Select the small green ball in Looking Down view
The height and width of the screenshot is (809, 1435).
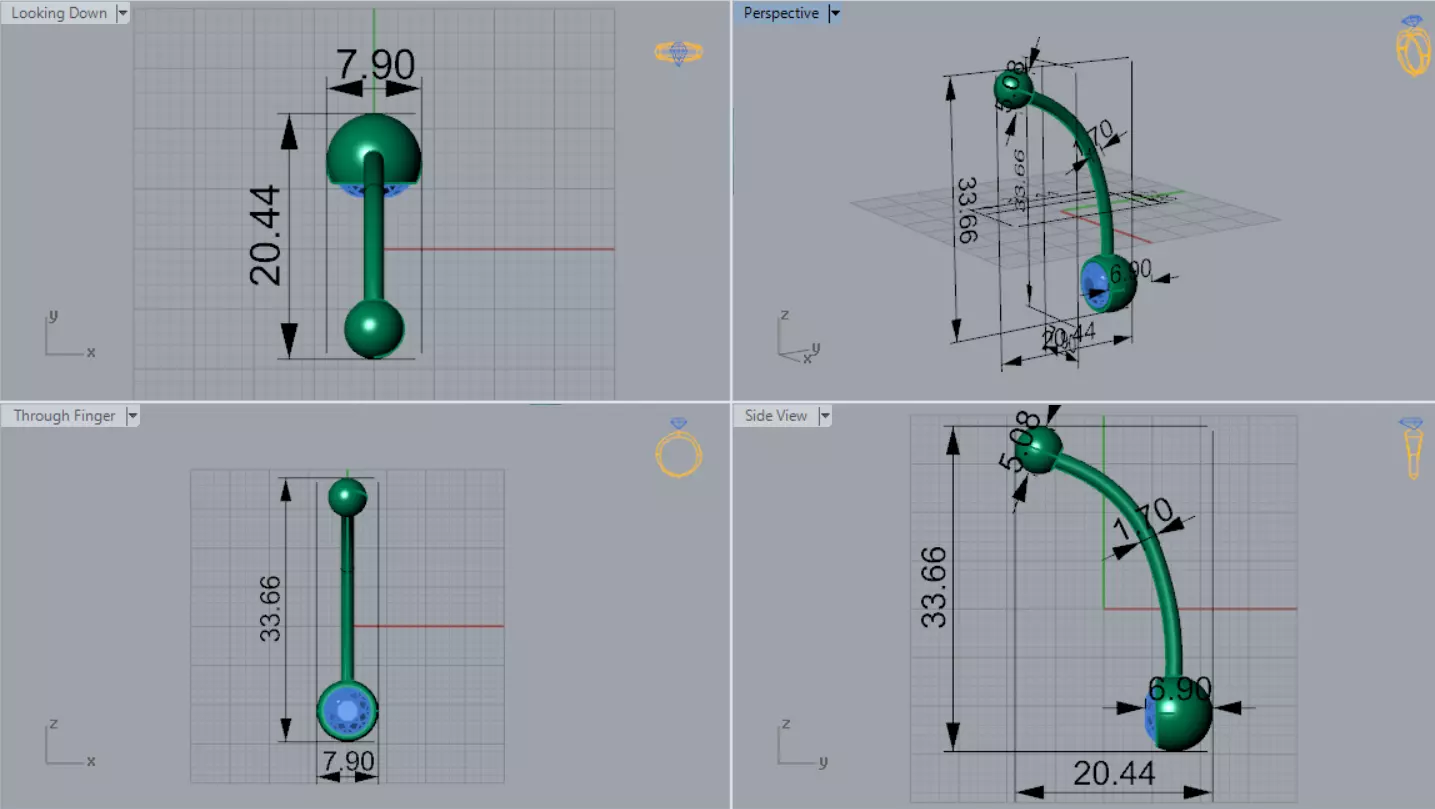(x=374, y=327)
